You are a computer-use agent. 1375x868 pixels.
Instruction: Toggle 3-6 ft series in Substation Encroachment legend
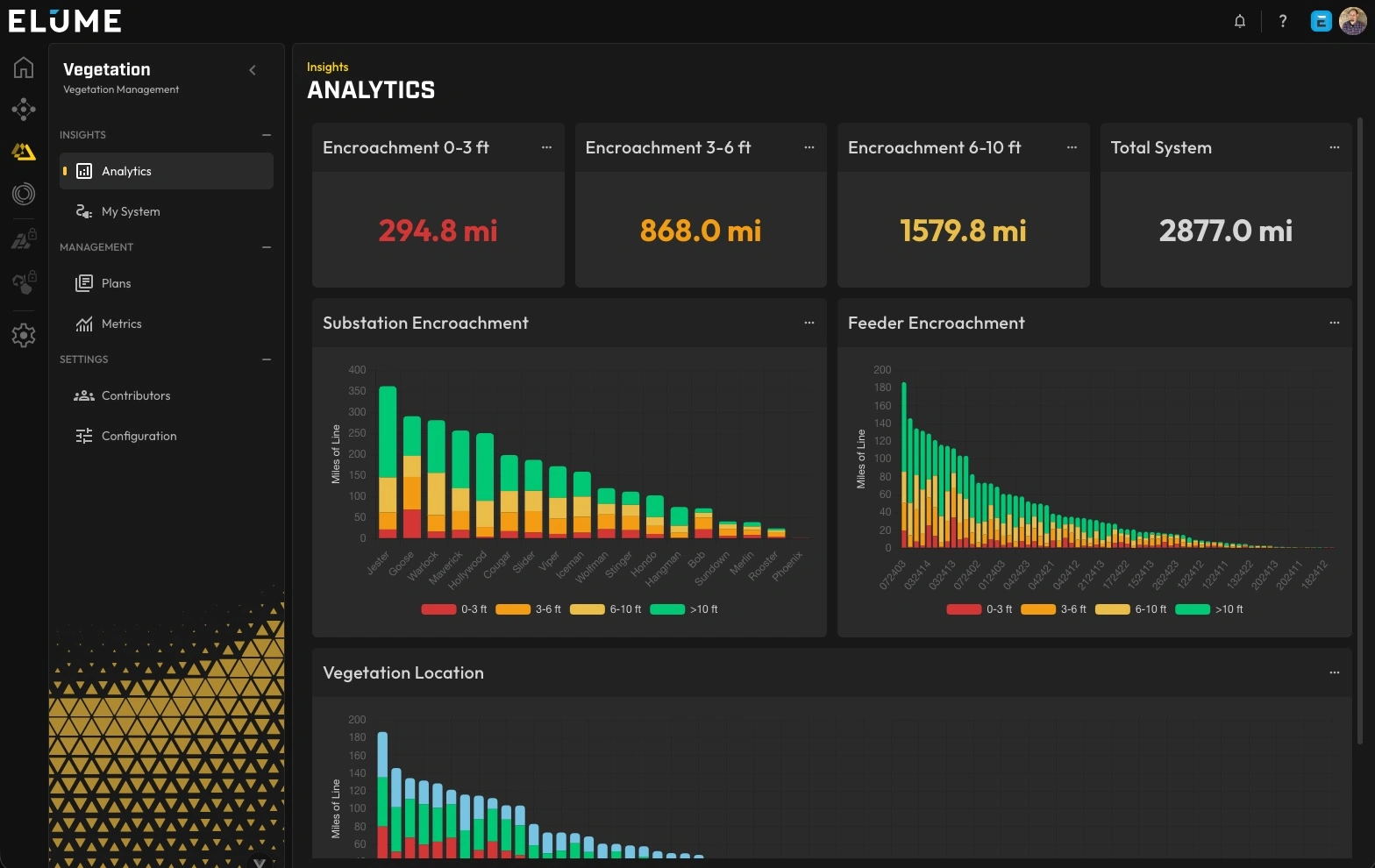click(x=528, y=609)
